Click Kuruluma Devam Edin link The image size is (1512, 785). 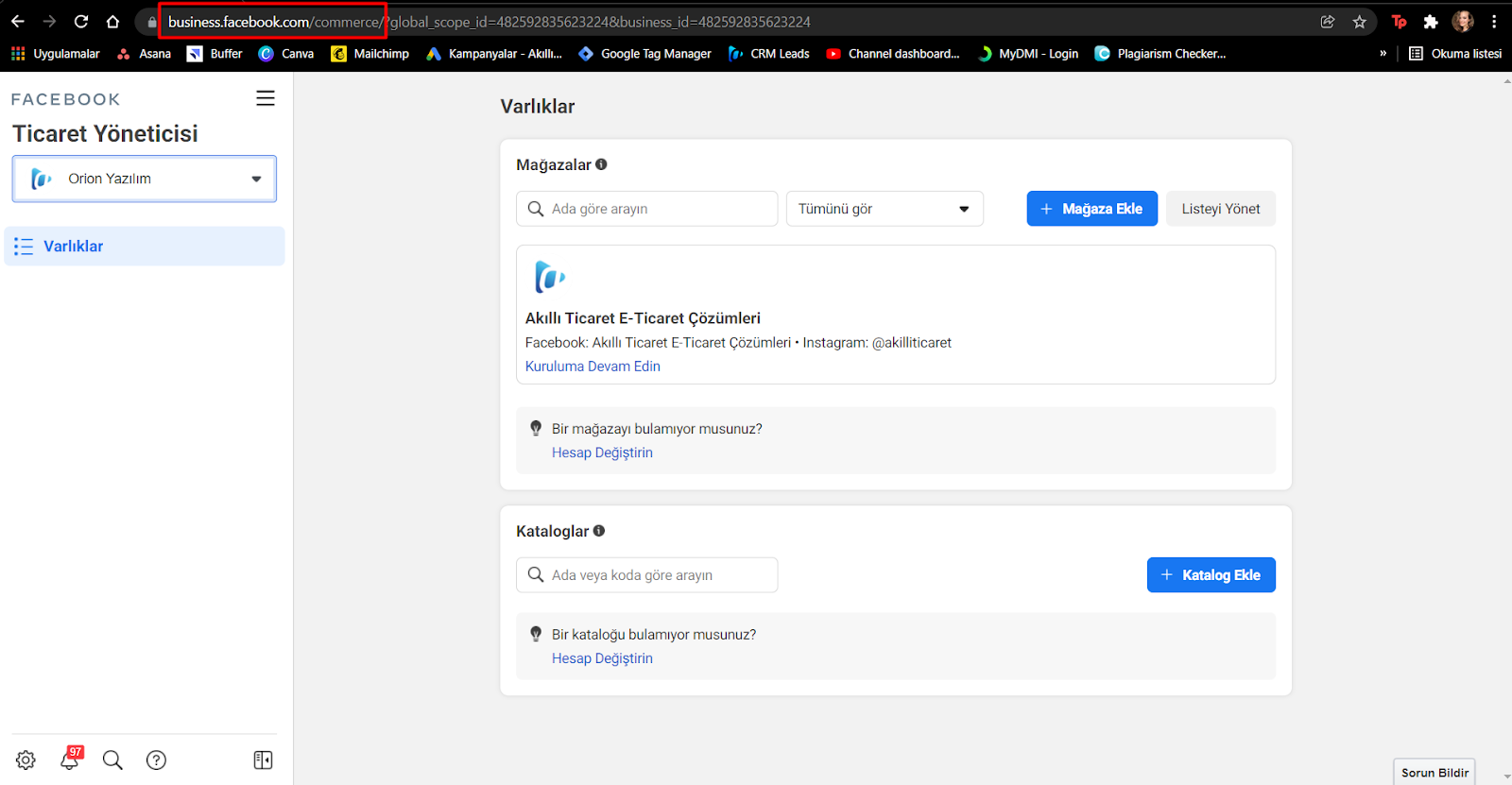593,367
